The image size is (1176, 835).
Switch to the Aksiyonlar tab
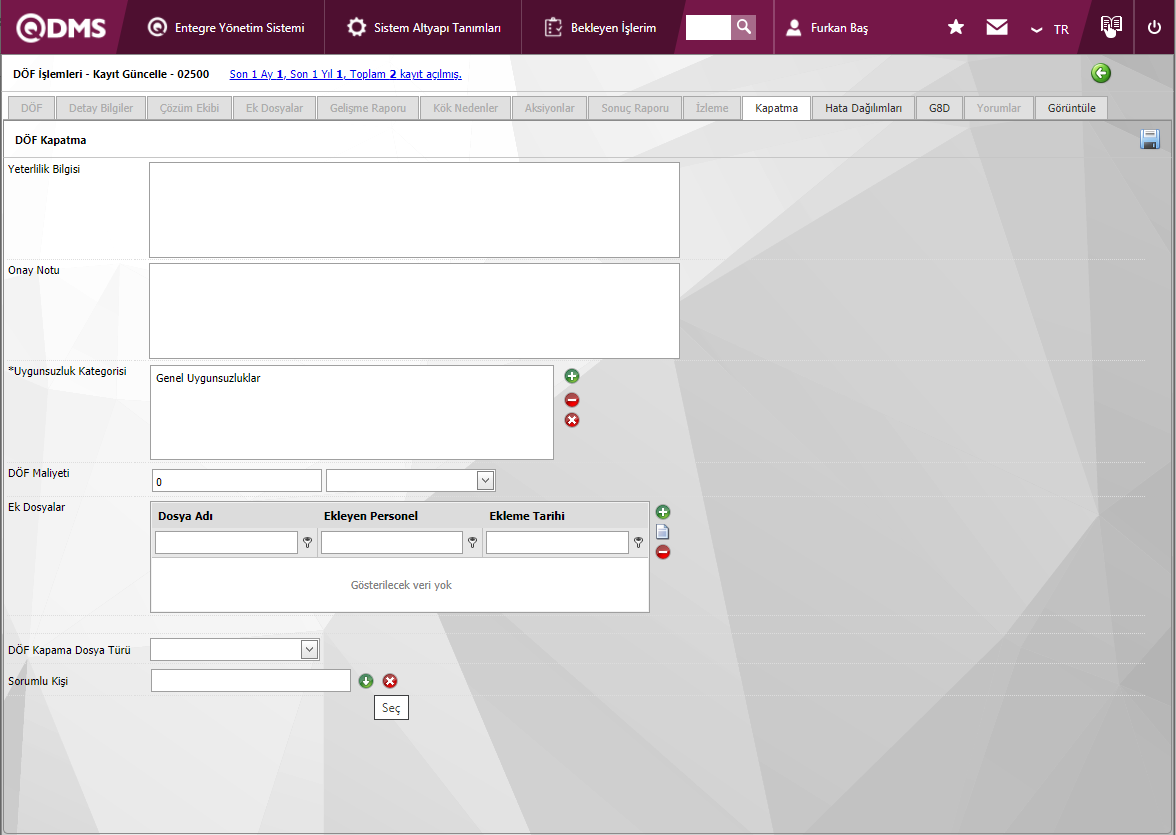point(549,108)
